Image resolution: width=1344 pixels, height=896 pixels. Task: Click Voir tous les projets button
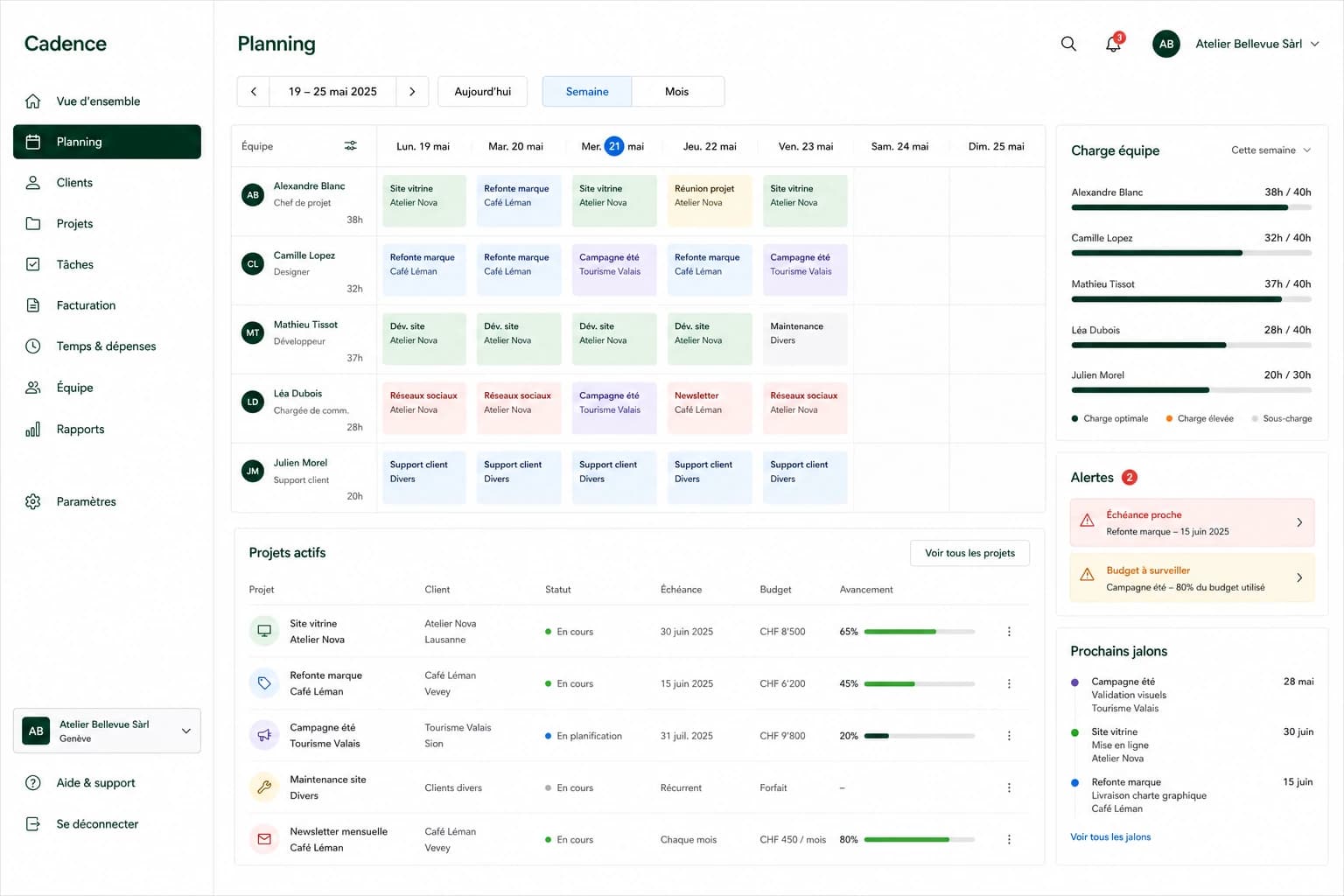coord(969,553)
